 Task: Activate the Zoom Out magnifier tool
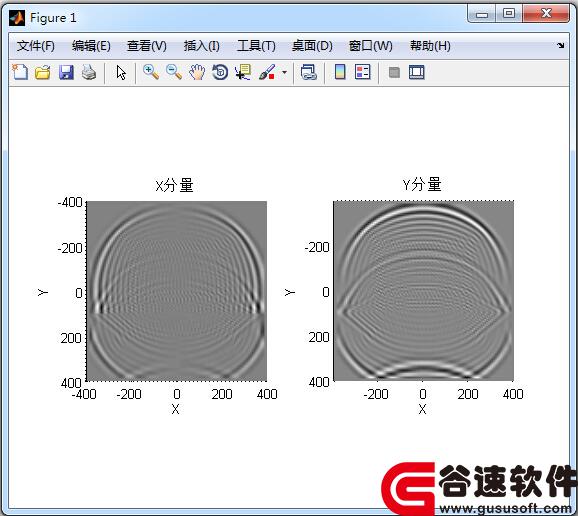coord(174,72)
